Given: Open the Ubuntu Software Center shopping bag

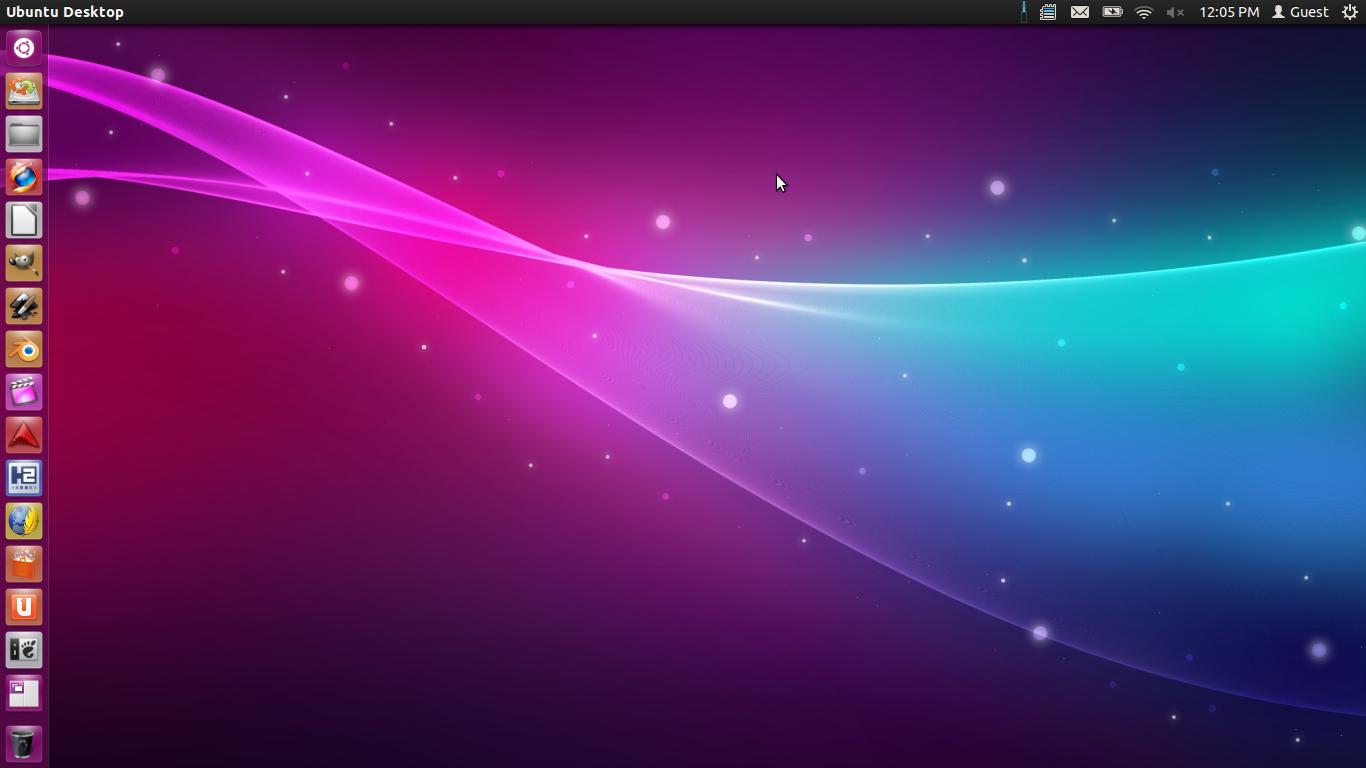Looking at the screenshot, I should point(24,564).
